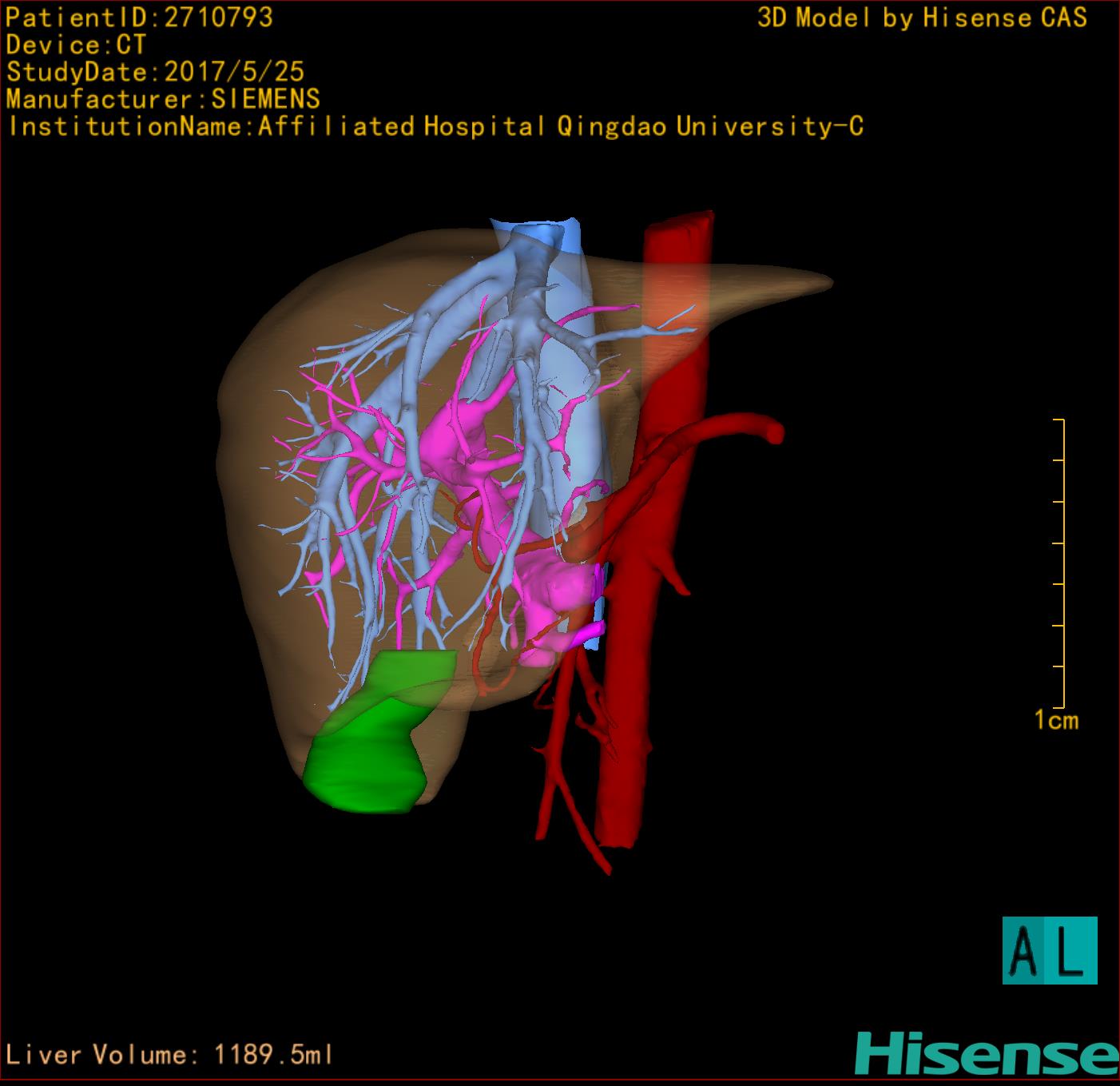Click the "StudyDate:2017/5/25" line

(155, 72)
